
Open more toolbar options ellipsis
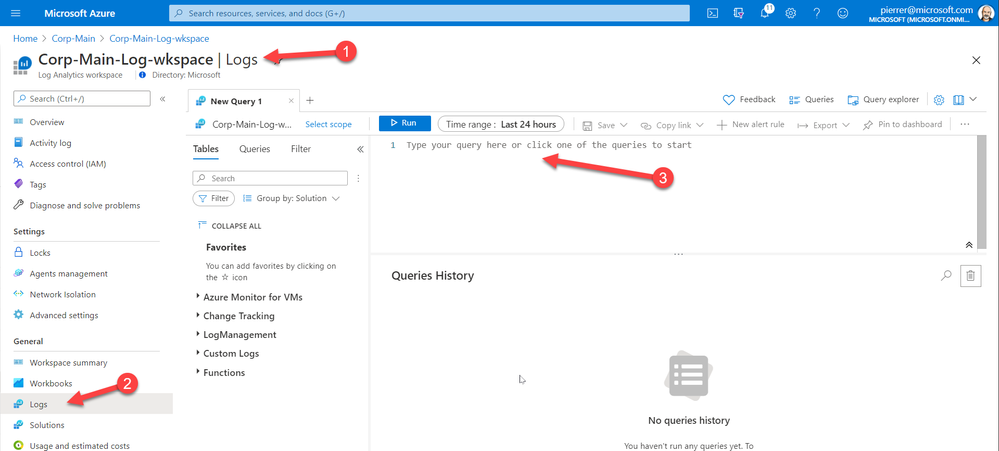click(x=964, y=125)
